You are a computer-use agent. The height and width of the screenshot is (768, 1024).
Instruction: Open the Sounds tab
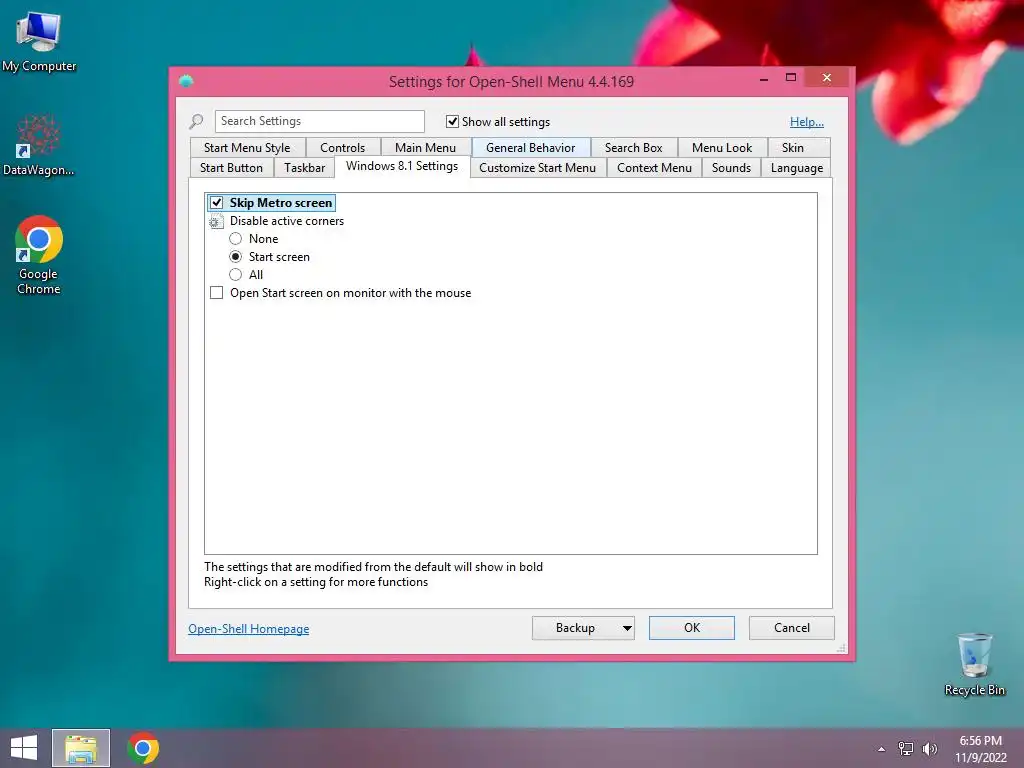[x=731, y=168]
